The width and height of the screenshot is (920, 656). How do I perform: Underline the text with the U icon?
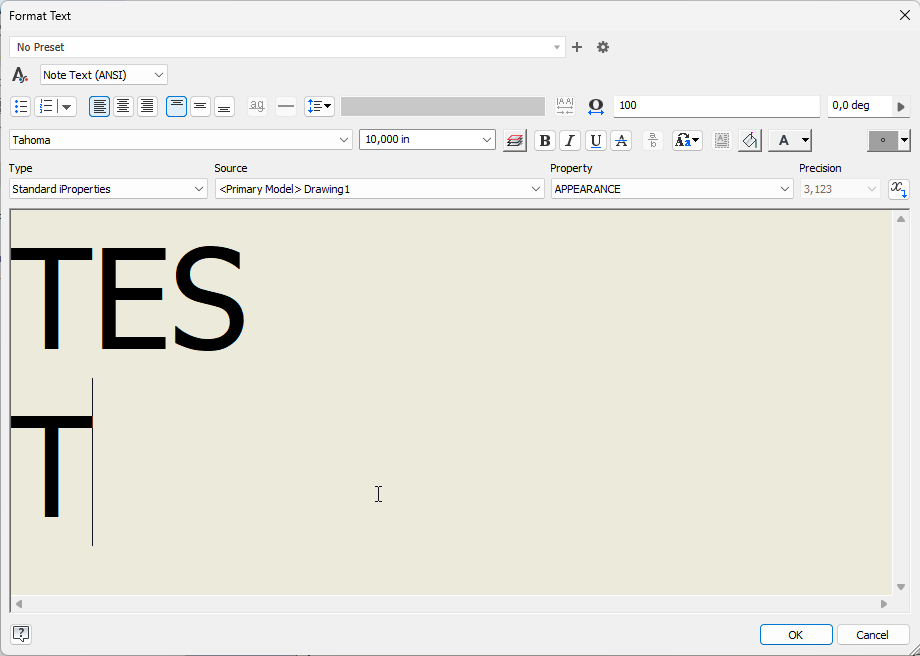(595, 140)
